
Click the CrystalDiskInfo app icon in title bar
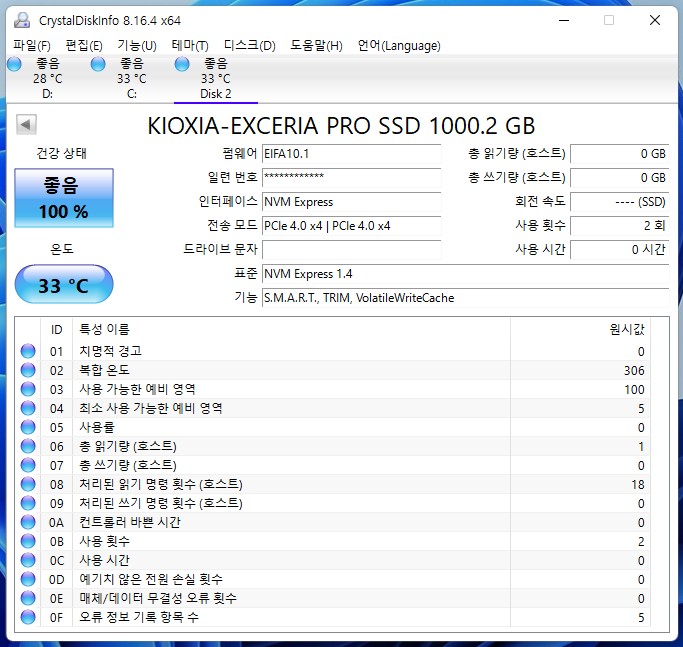[22, 20]
